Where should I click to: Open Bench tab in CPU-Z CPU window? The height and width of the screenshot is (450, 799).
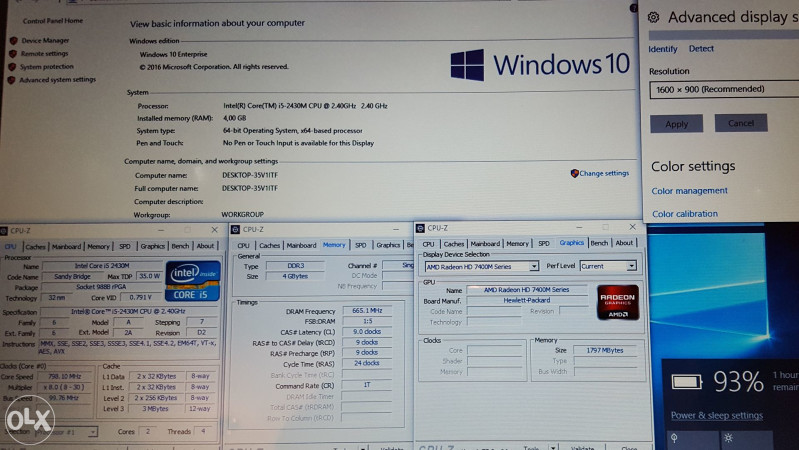(x=180, y=246)
